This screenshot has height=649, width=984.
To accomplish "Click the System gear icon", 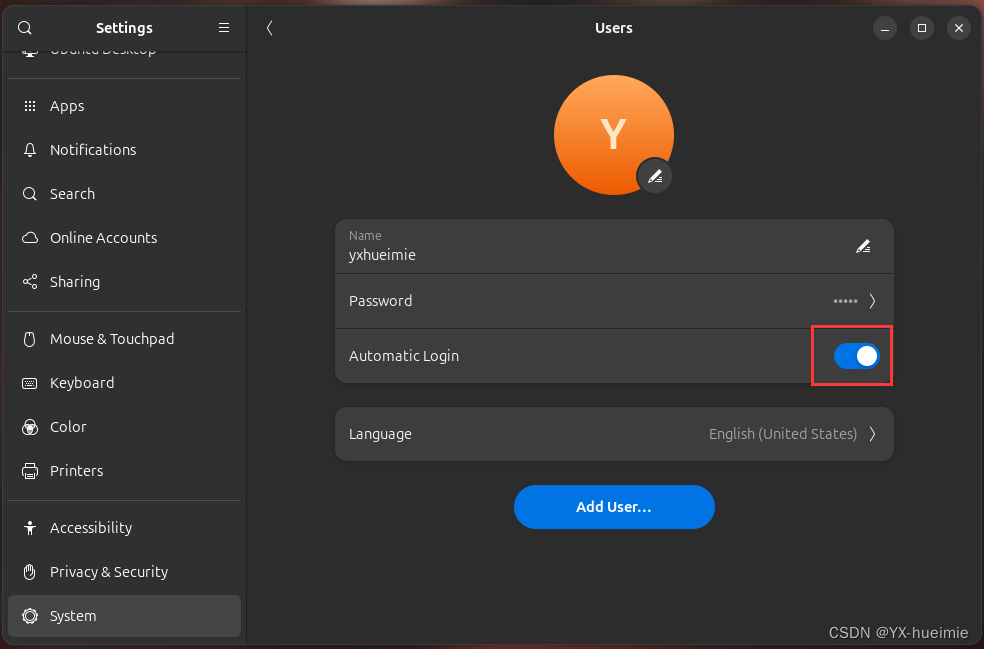I will tap(29, 616).
